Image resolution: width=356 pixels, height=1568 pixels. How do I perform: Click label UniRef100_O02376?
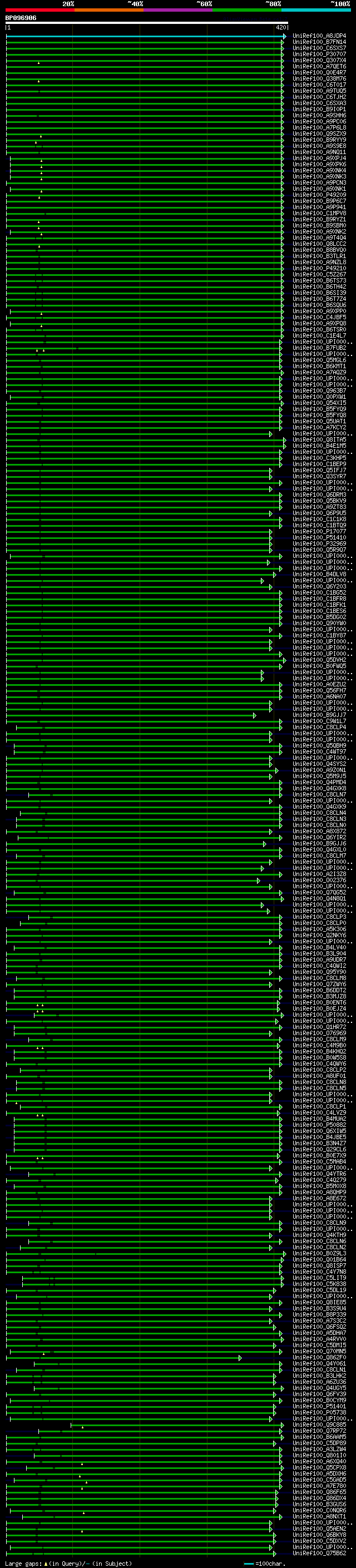click(319, 880)
